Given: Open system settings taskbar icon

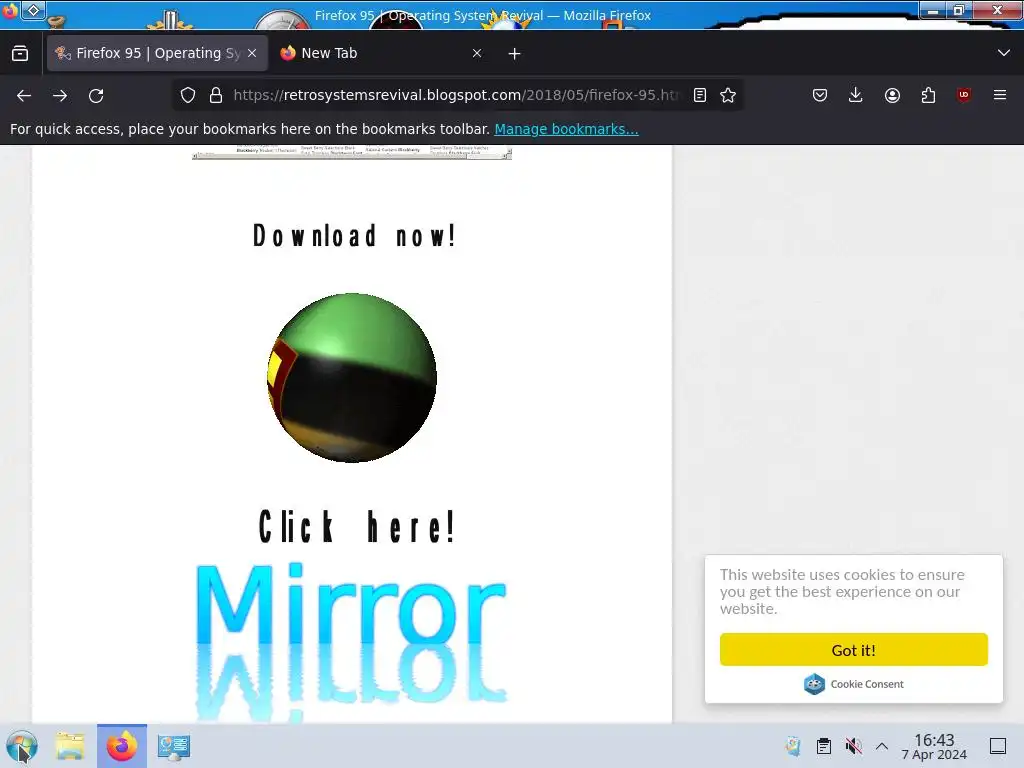Looking at the screenshot, I should [x=174, y=746].
